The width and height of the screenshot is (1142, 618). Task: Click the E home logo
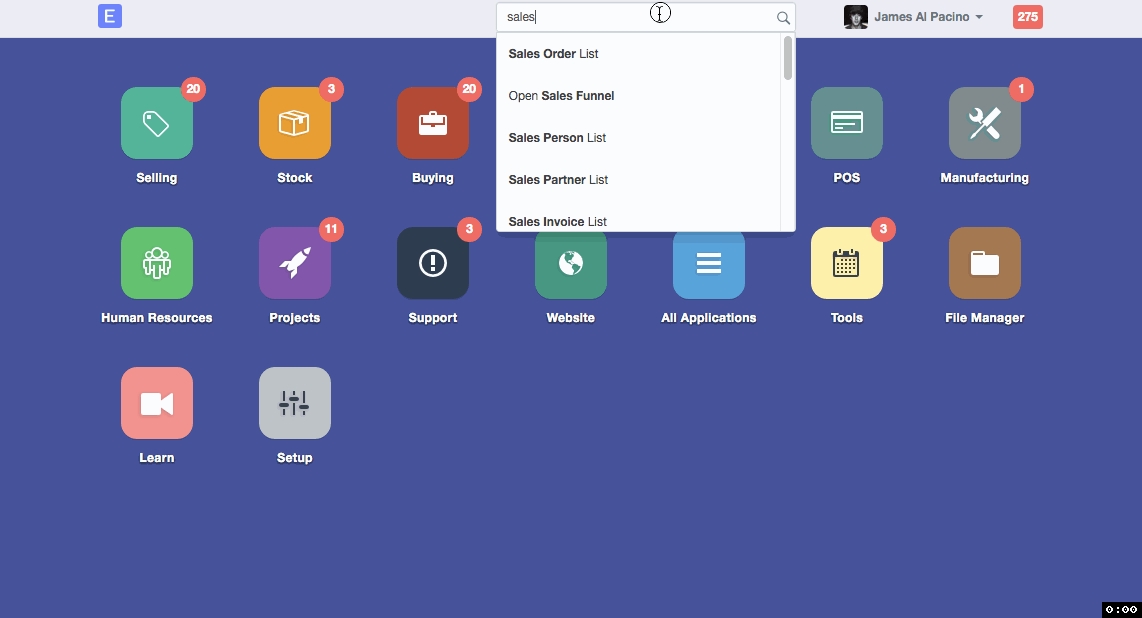[110, 16]
